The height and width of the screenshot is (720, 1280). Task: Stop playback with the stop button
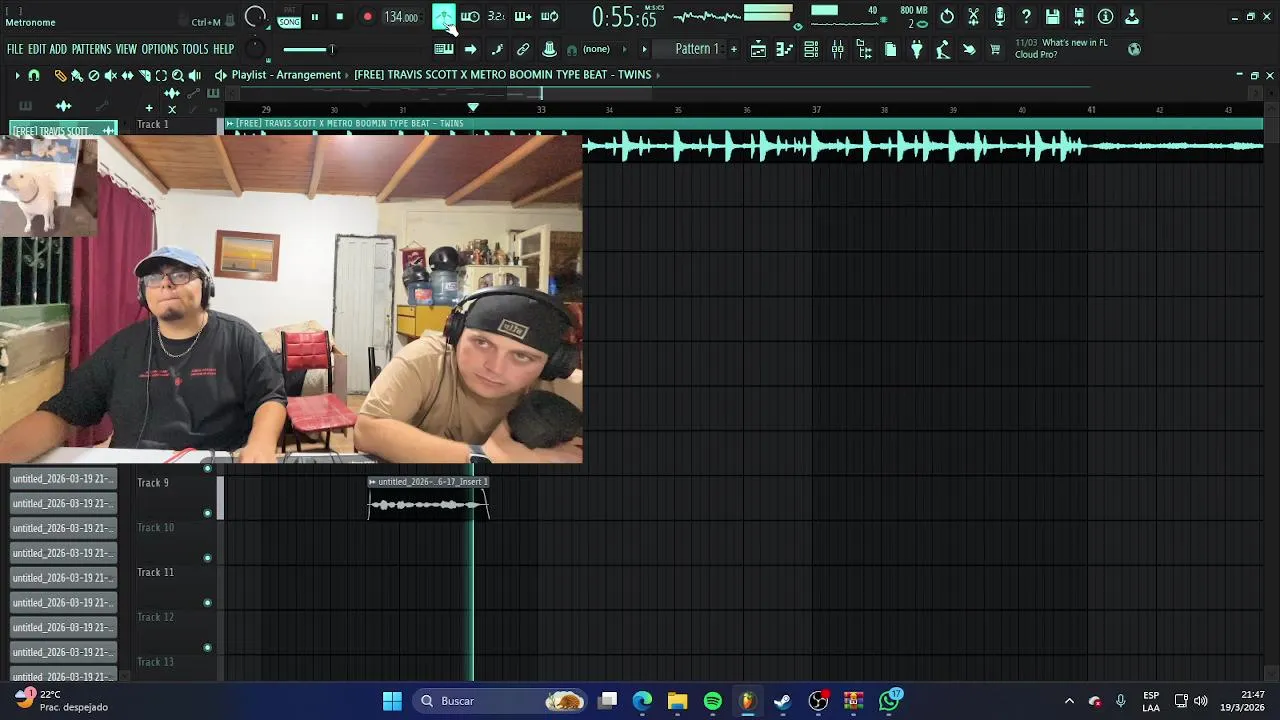click(x=340, y=16)
